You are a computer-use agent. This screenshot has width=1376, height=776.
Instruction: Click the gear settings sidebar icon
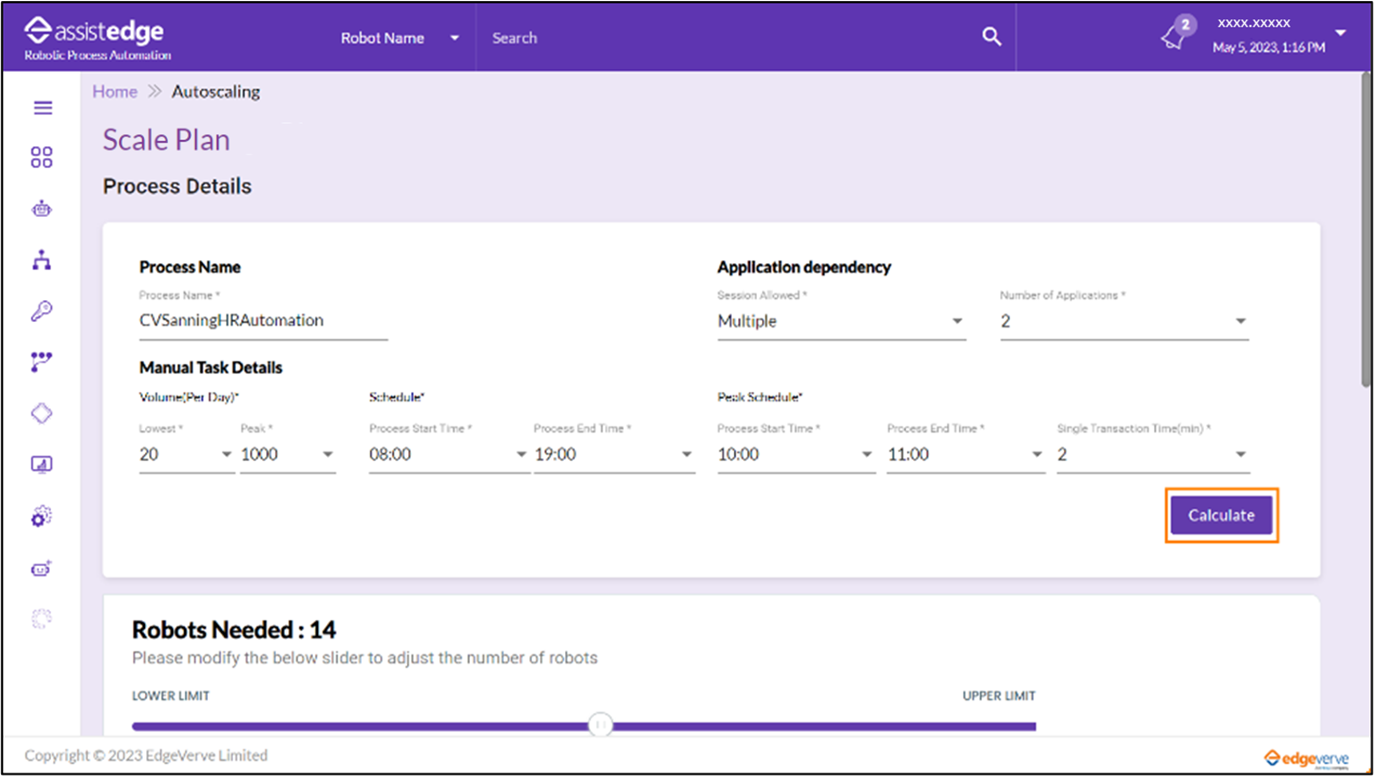click(x=42, y=516)
